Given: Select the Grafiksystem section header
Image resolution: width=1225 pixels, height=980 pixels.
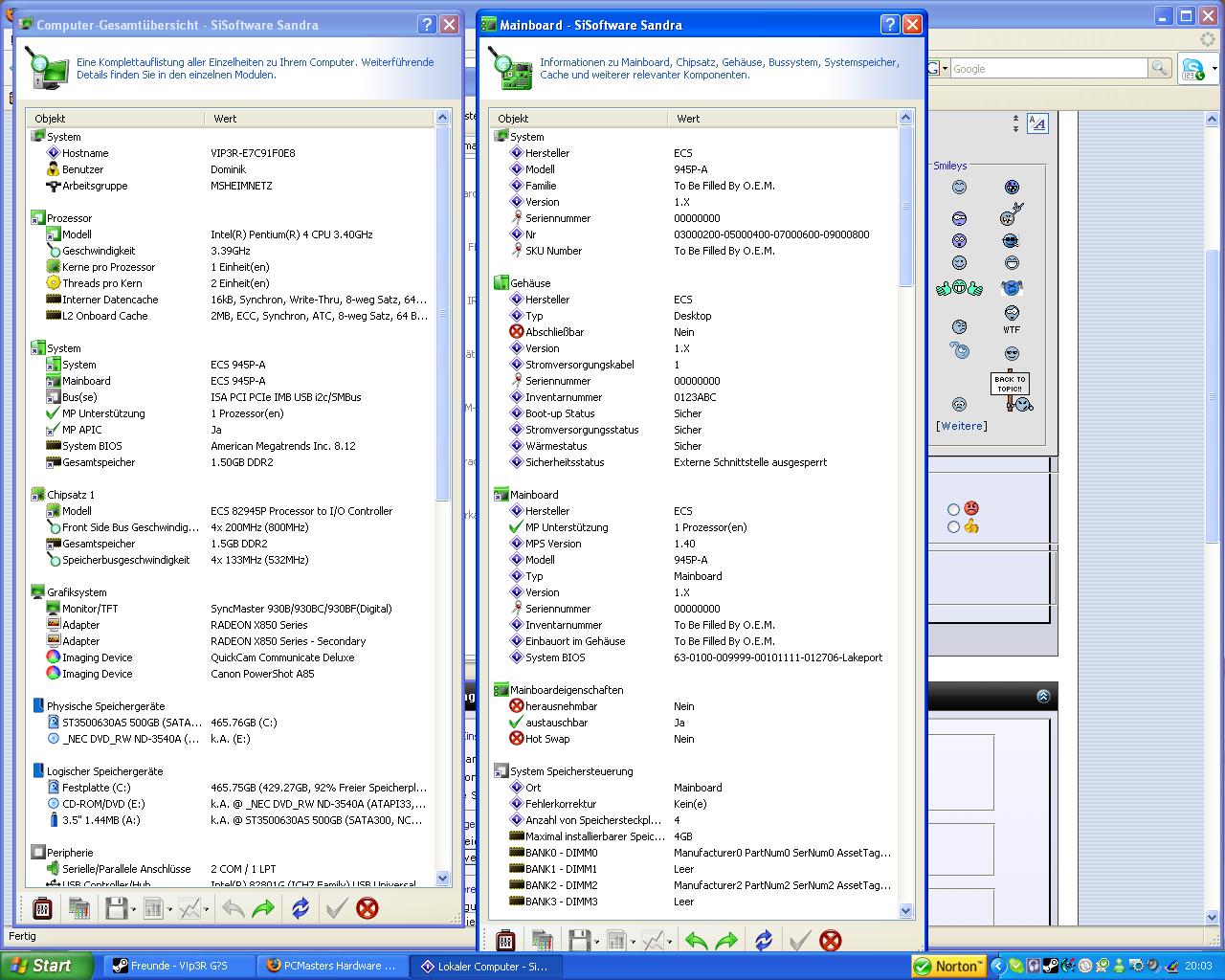Looking at the screenshot, I should pos(77,592).
